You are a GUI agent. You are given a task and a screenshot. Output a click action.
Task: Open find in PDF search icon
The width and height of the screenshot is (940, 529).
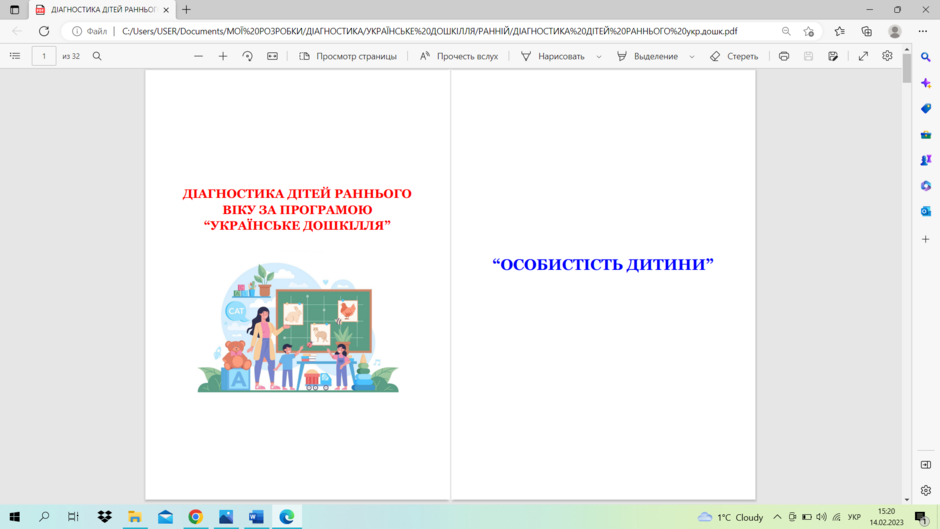tap(97, 56)
